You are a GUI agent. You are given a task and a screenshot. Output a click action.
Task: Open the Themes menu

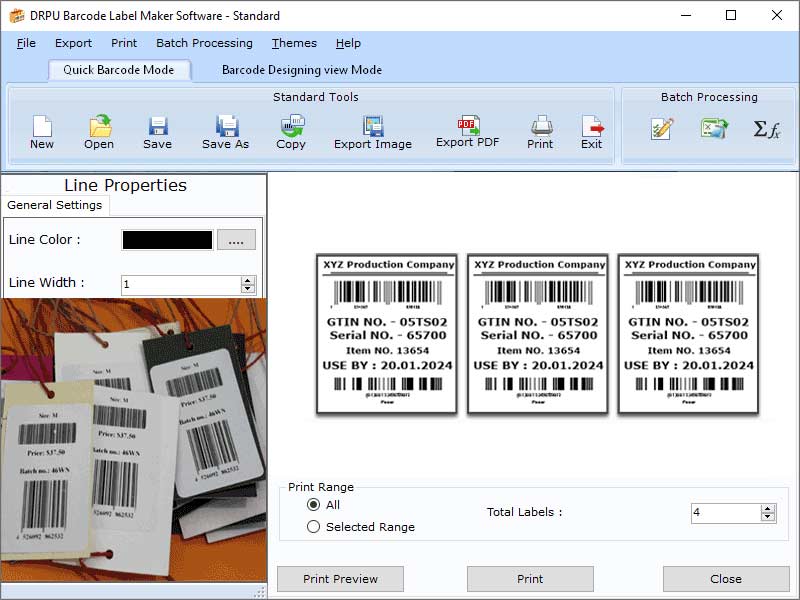pyautogui.click(x=293, y=43)
